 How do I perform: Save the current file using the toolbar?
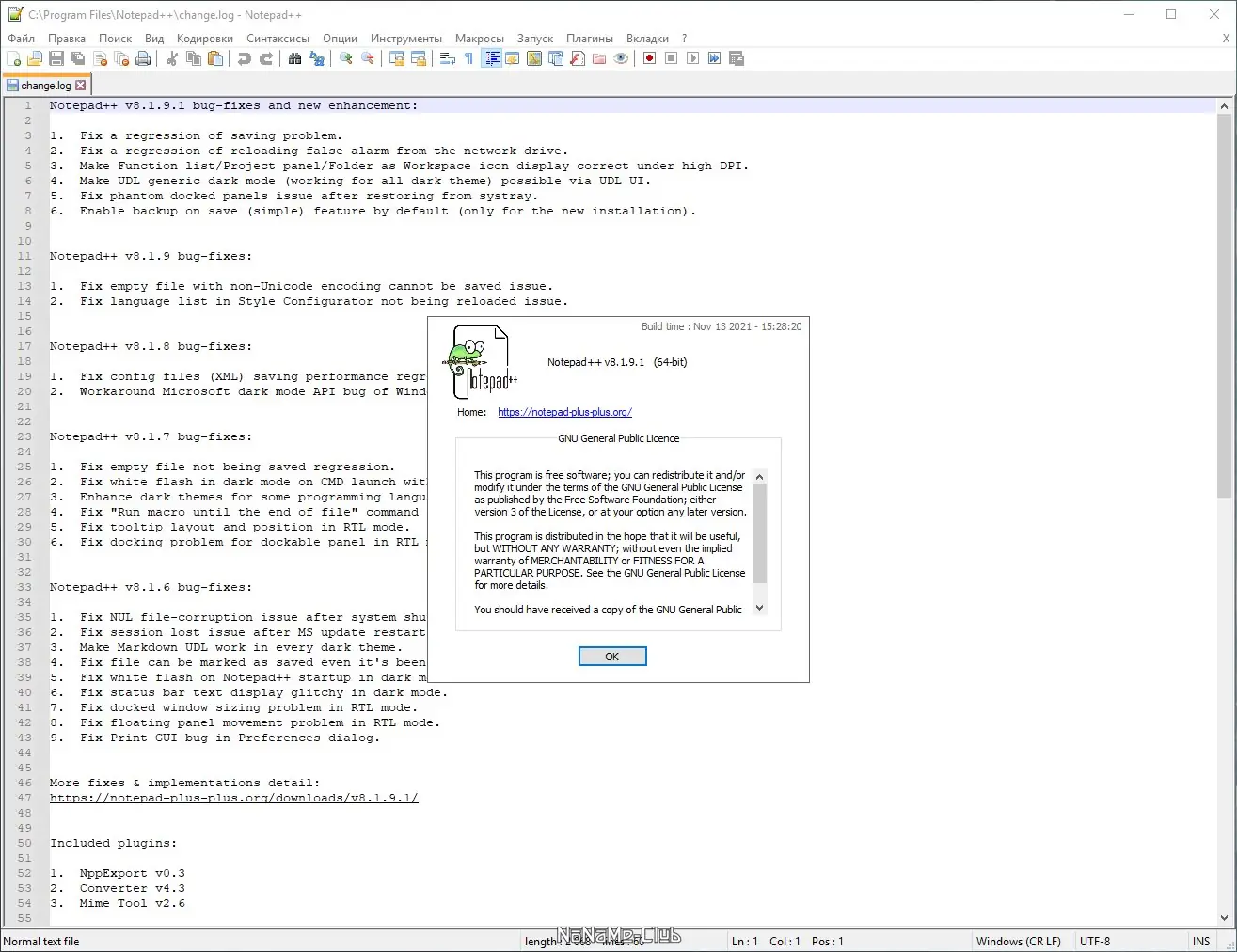(56, 58)
